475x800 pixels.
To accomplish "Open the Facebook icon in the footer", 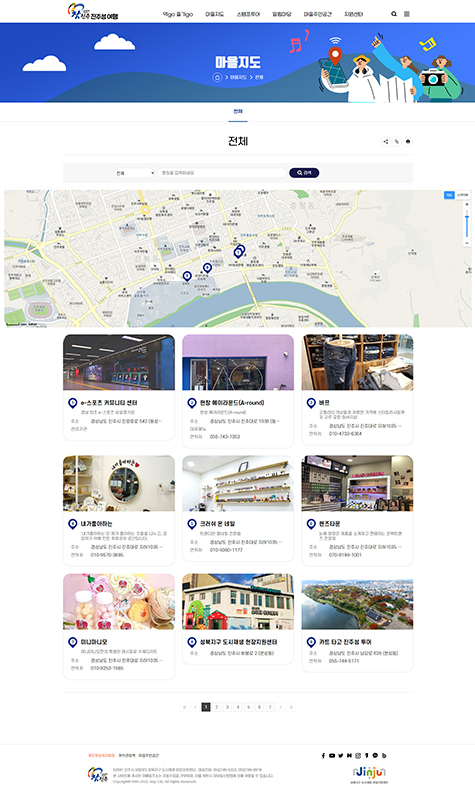I will 323,756.
